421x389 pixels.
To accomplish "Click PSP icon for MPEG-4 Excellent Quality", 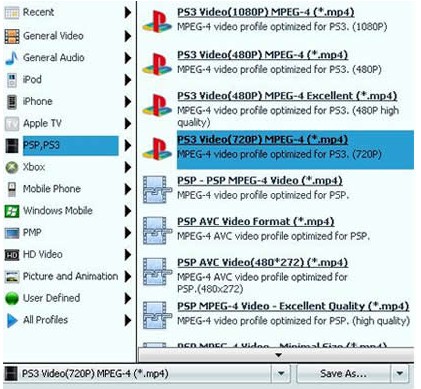I will 157,315.
